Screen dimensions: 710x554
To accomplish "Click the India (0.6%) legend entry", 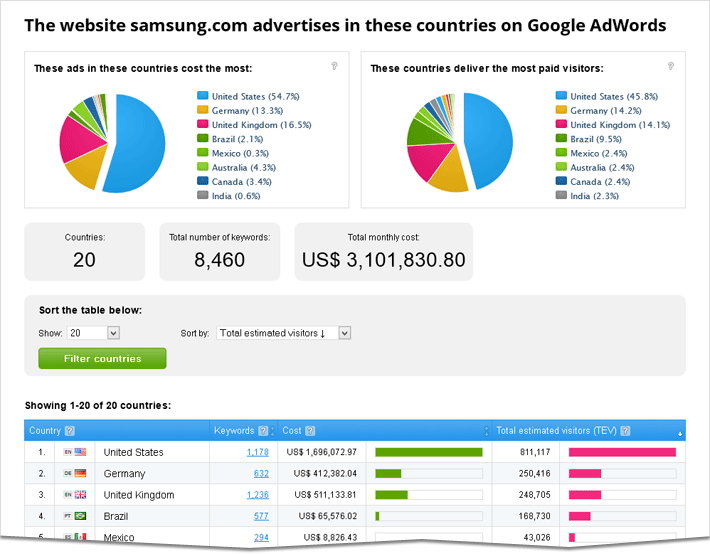I will pyautogui.click(x=236, y=196).
